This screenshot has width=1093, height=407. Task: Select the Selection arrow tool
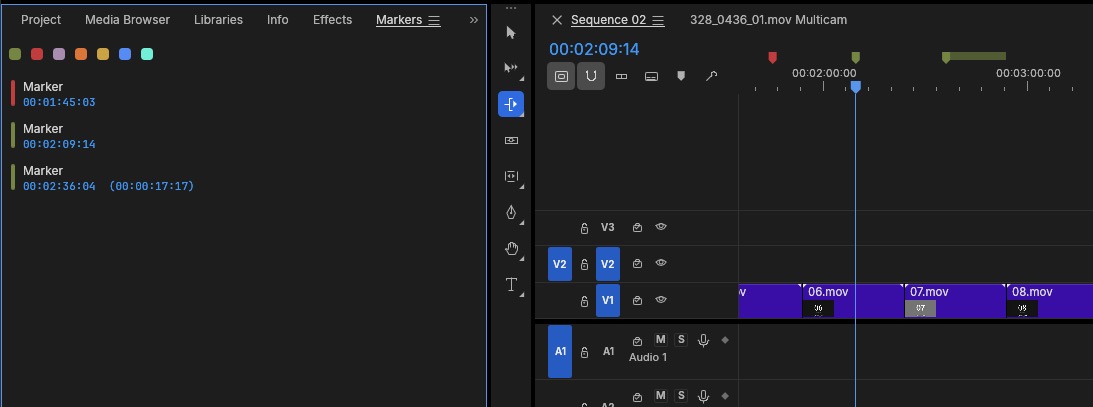click(511, 33)
